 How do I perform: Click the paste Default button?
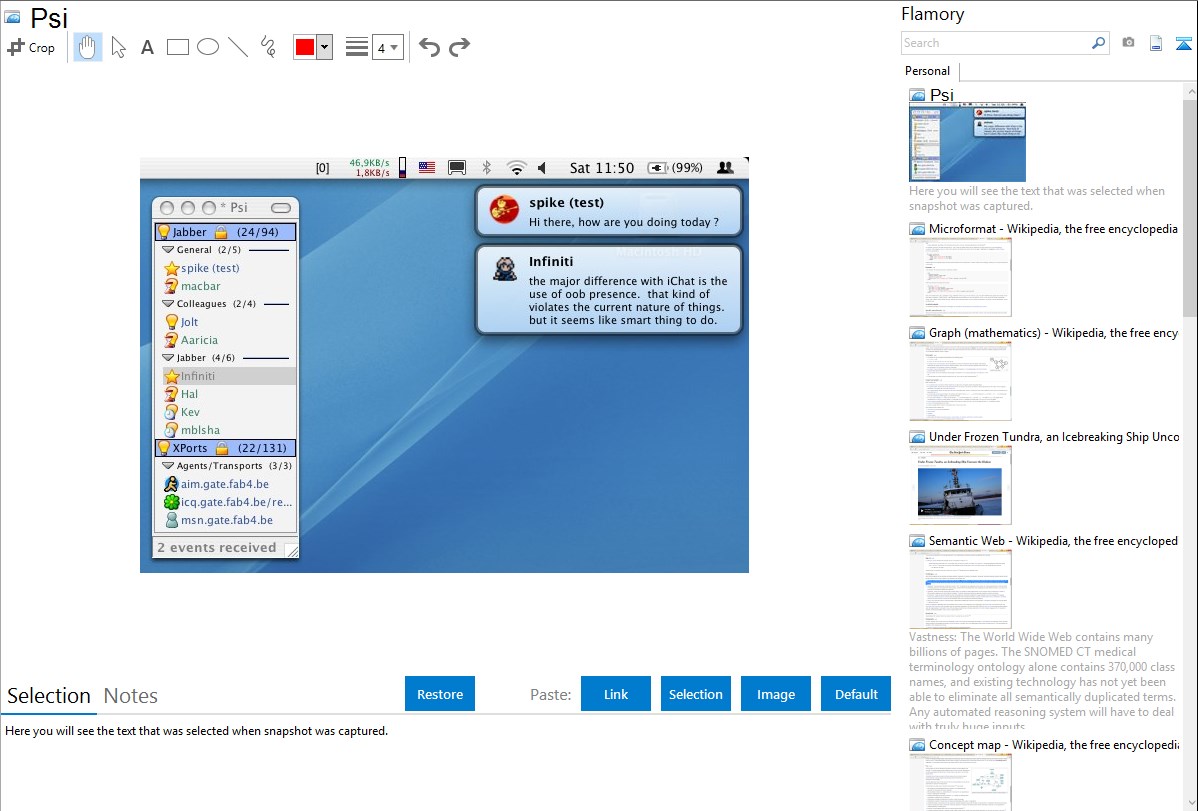856,694
